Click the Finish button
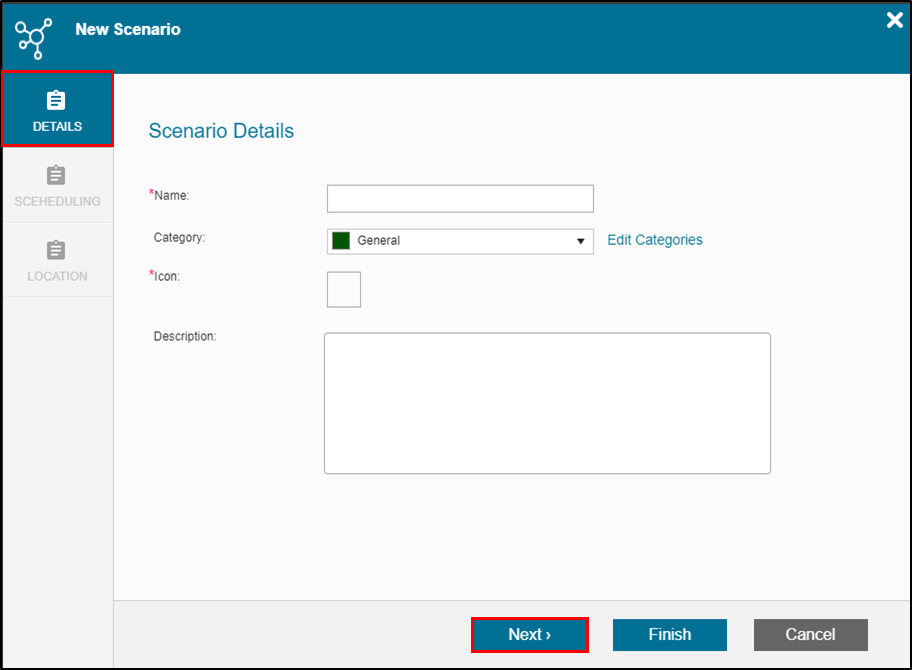Viewport: 912px width, 670px height. (669, 635)
